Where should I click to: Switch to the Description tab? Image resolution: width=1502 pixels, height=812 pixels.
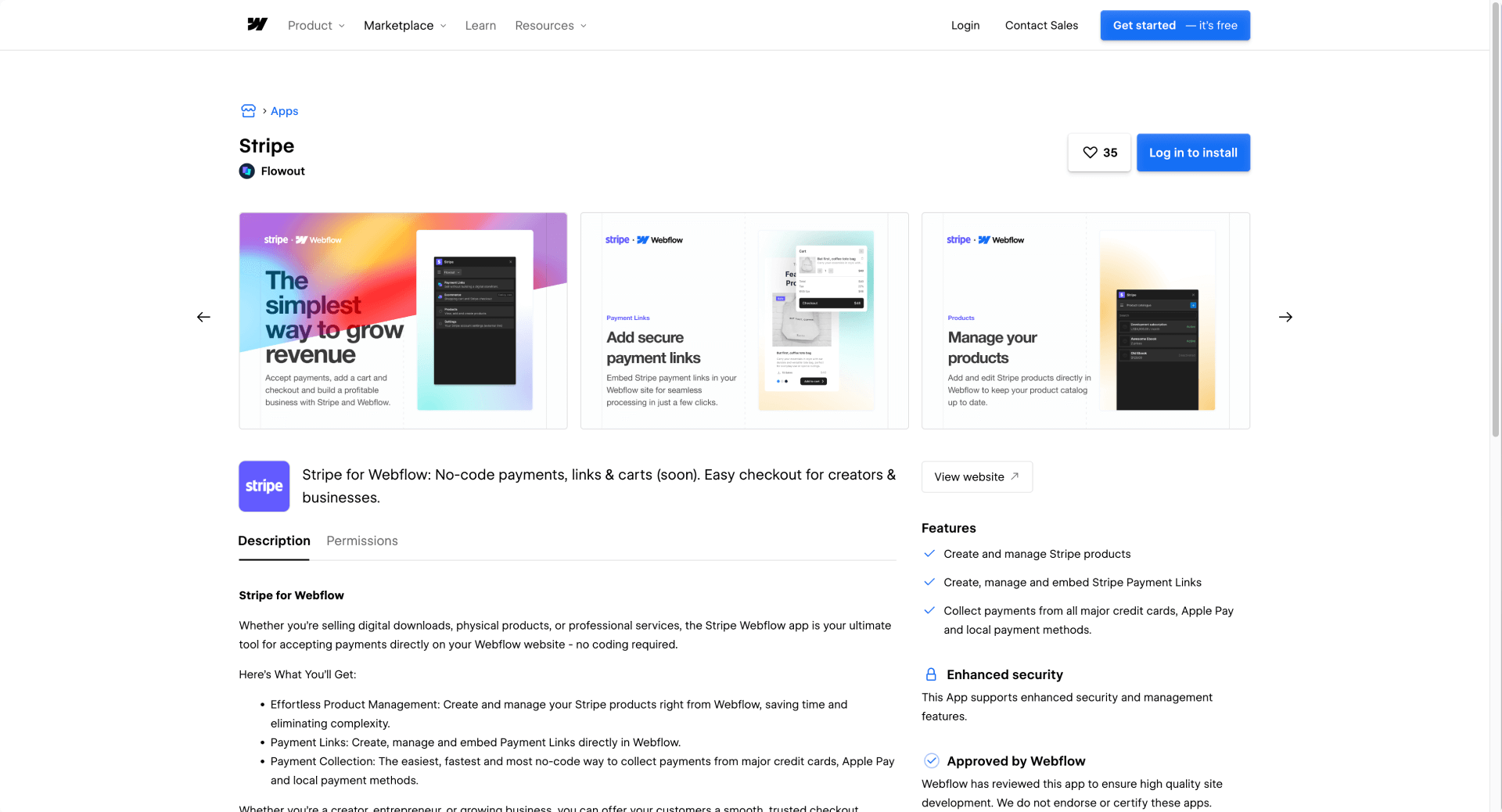point(274,541)
